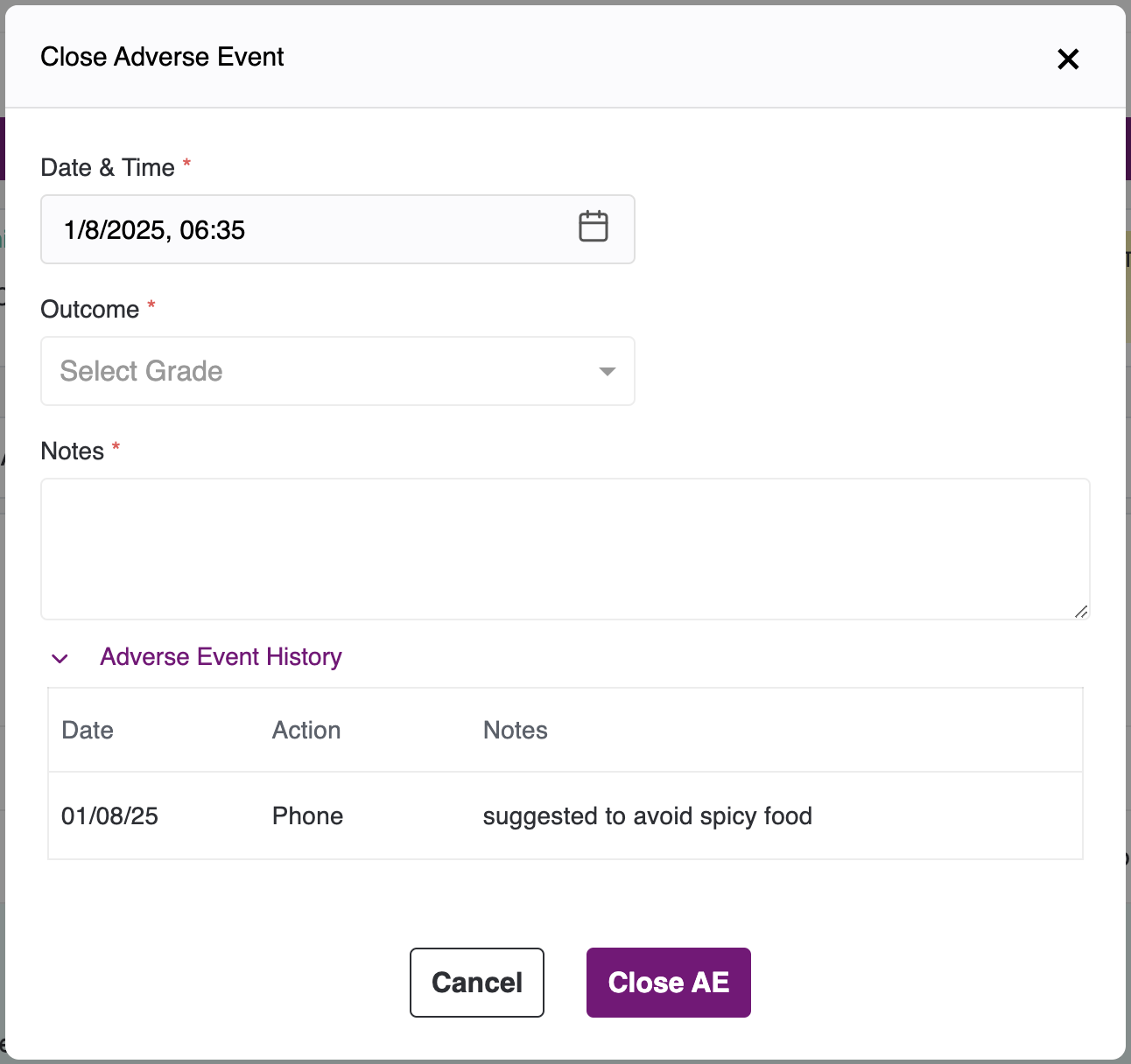Select the 01/08/25 history date cell
1131x1064 pixels.
click(109, 816)
